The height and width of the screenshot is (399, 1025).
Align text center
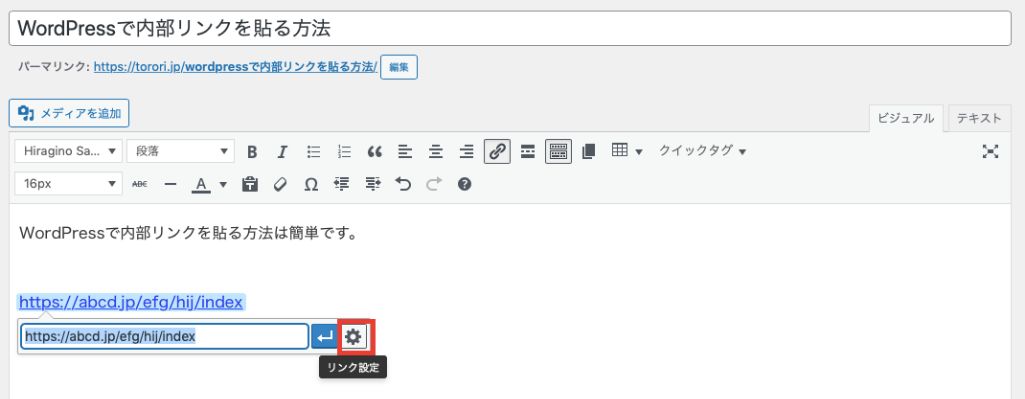coord(436,152)
